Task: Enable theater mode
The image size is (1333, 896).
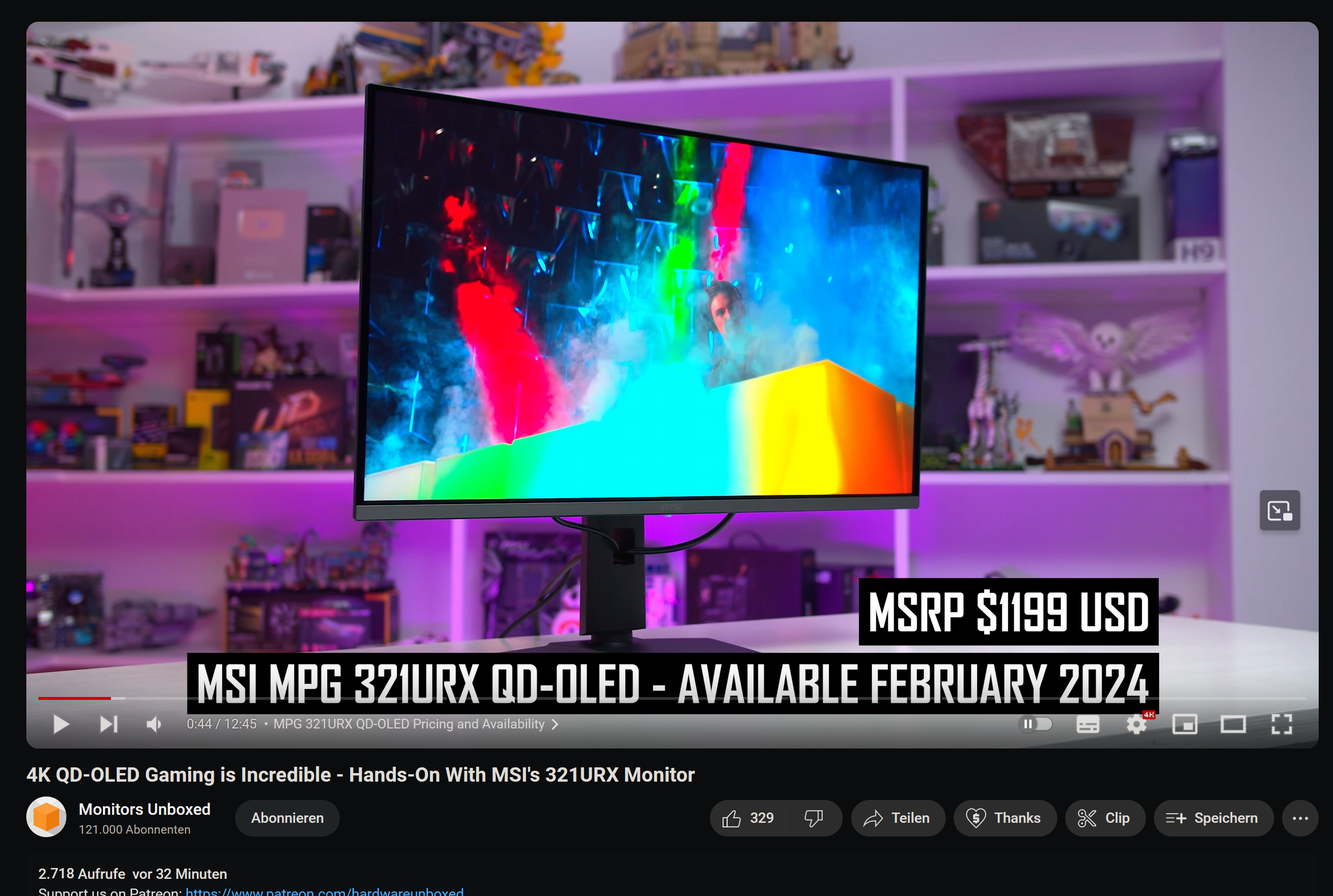Action: 1233,724
